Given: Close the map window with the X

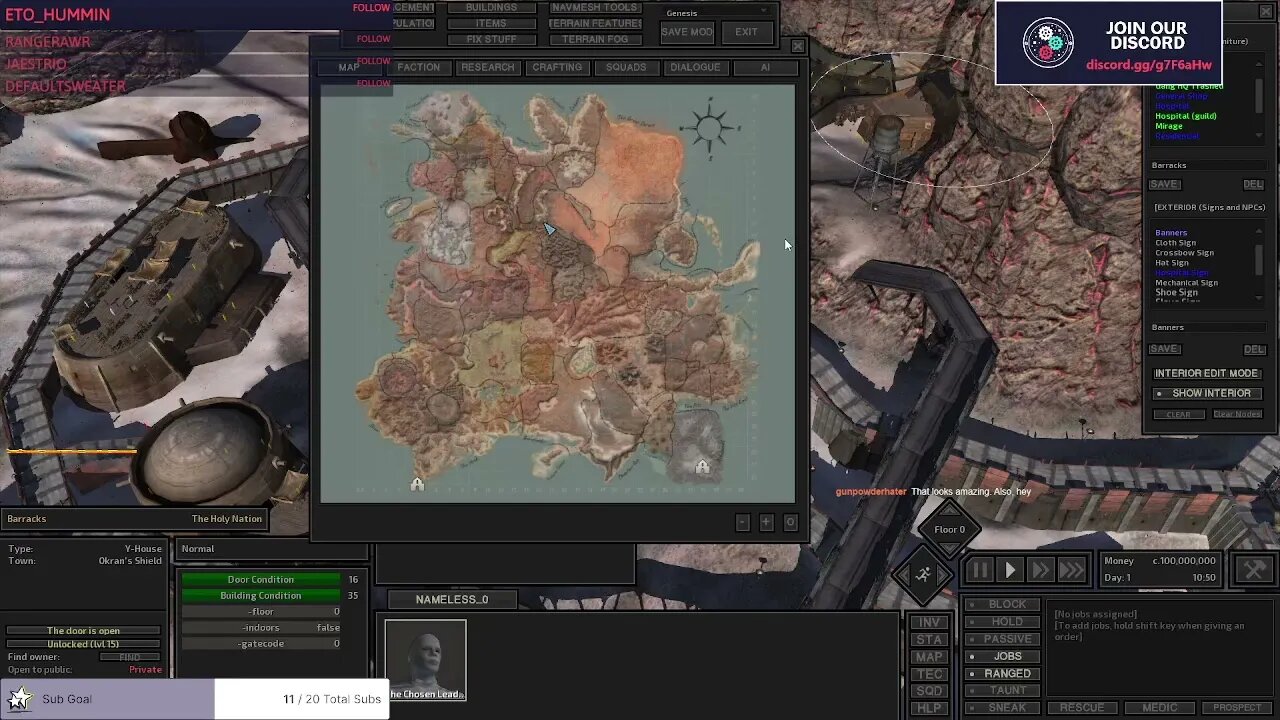Looking at the screenshot, I should coord(797,46).
